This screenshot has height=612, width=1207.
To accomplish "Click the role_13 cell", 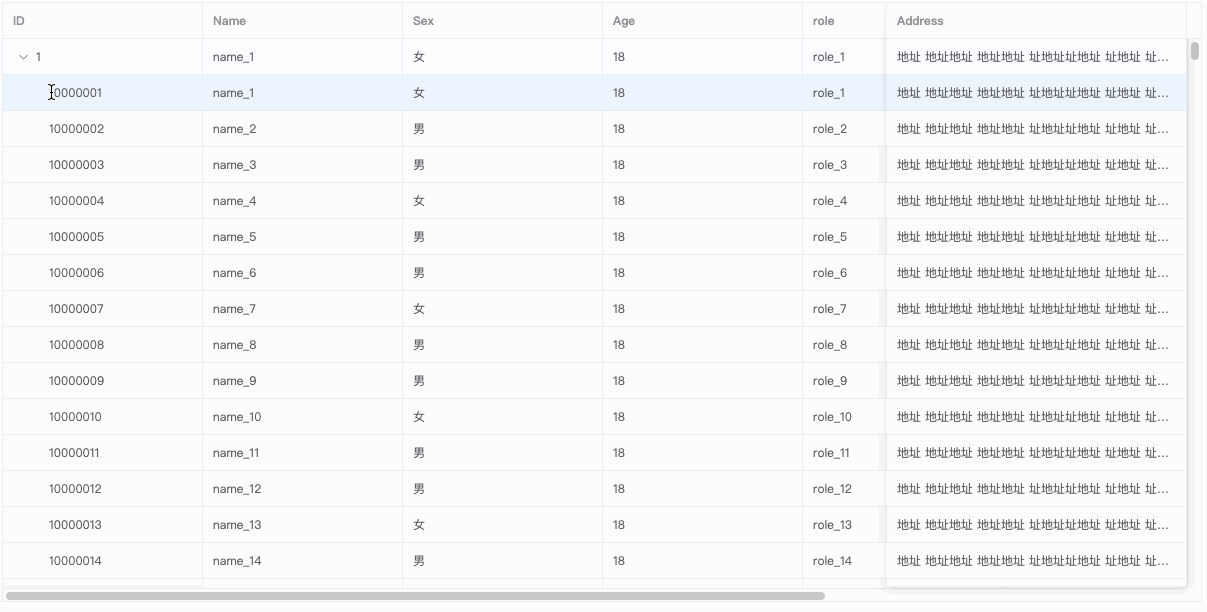I will click(844, 525).
